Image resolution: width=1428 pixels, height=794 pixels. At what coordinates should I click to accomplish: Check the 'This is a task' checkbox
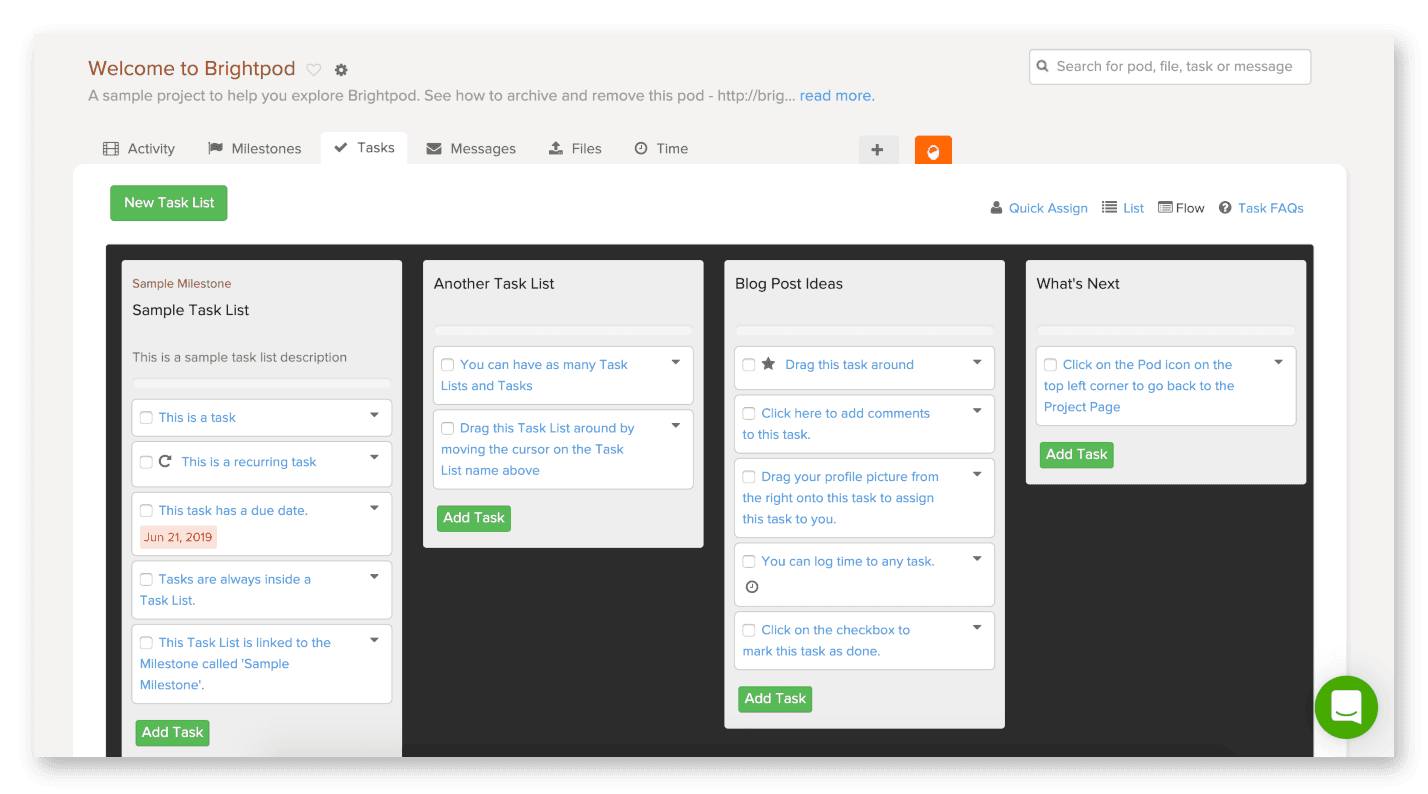[147, 418]
